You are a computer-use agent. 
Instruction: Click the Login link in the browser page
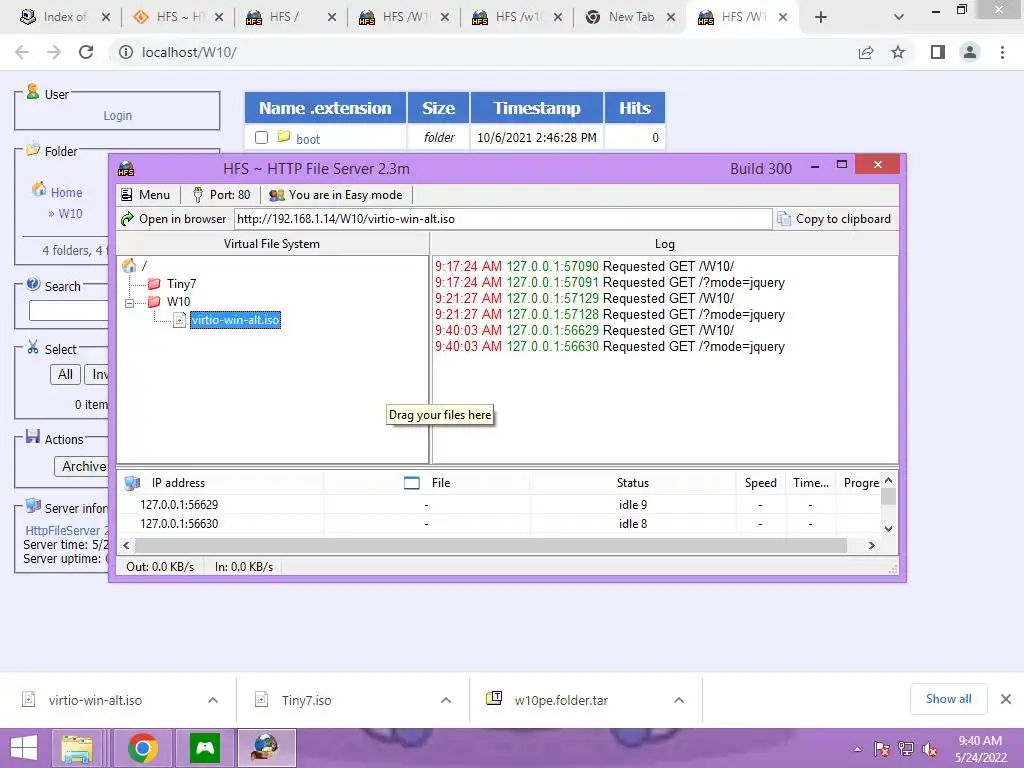pyautogui.click(x=118, y=116)
